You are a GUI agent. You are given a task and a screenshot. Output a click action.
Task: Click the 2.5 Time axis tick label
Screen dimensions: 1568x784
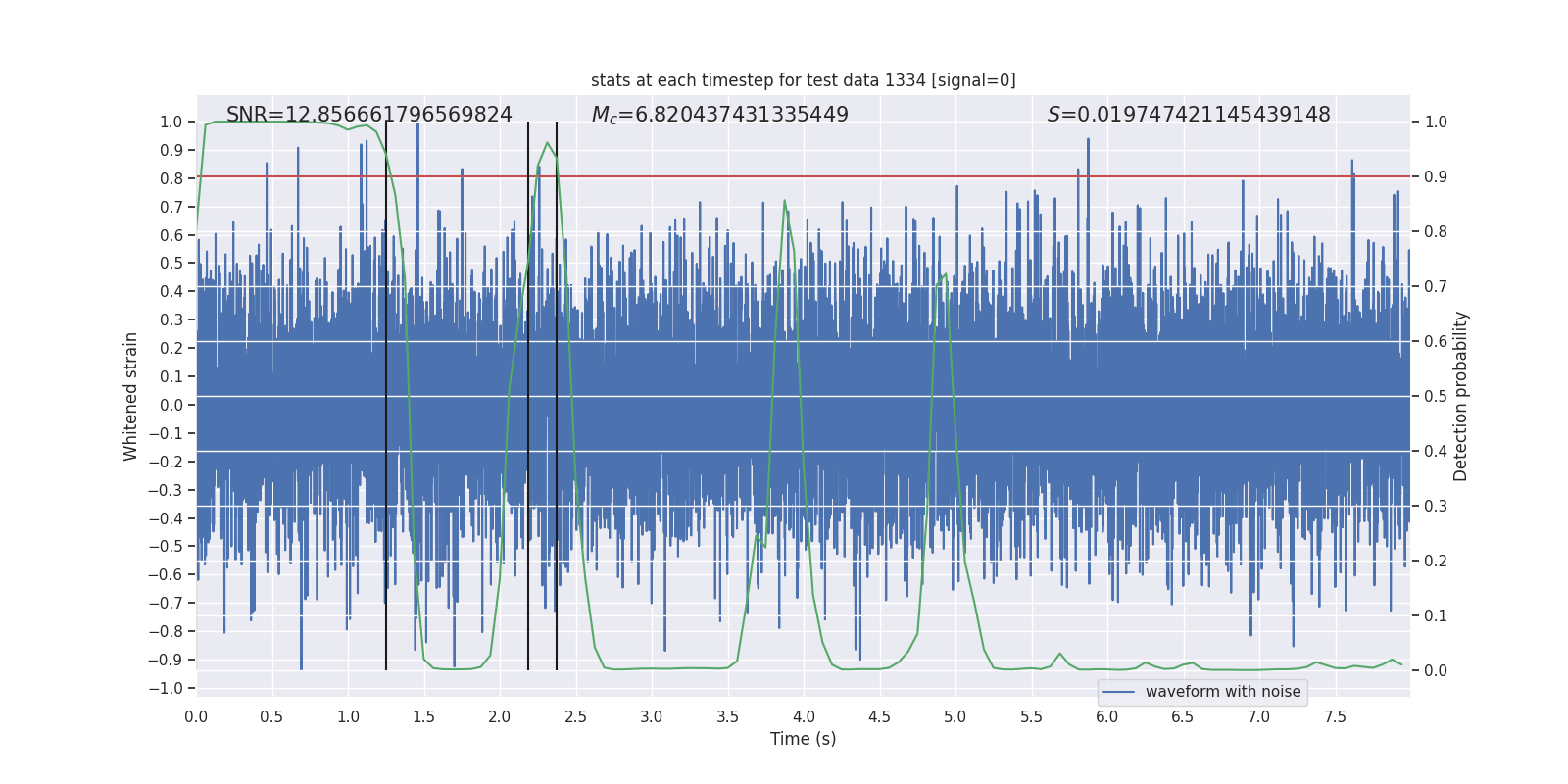575,716
